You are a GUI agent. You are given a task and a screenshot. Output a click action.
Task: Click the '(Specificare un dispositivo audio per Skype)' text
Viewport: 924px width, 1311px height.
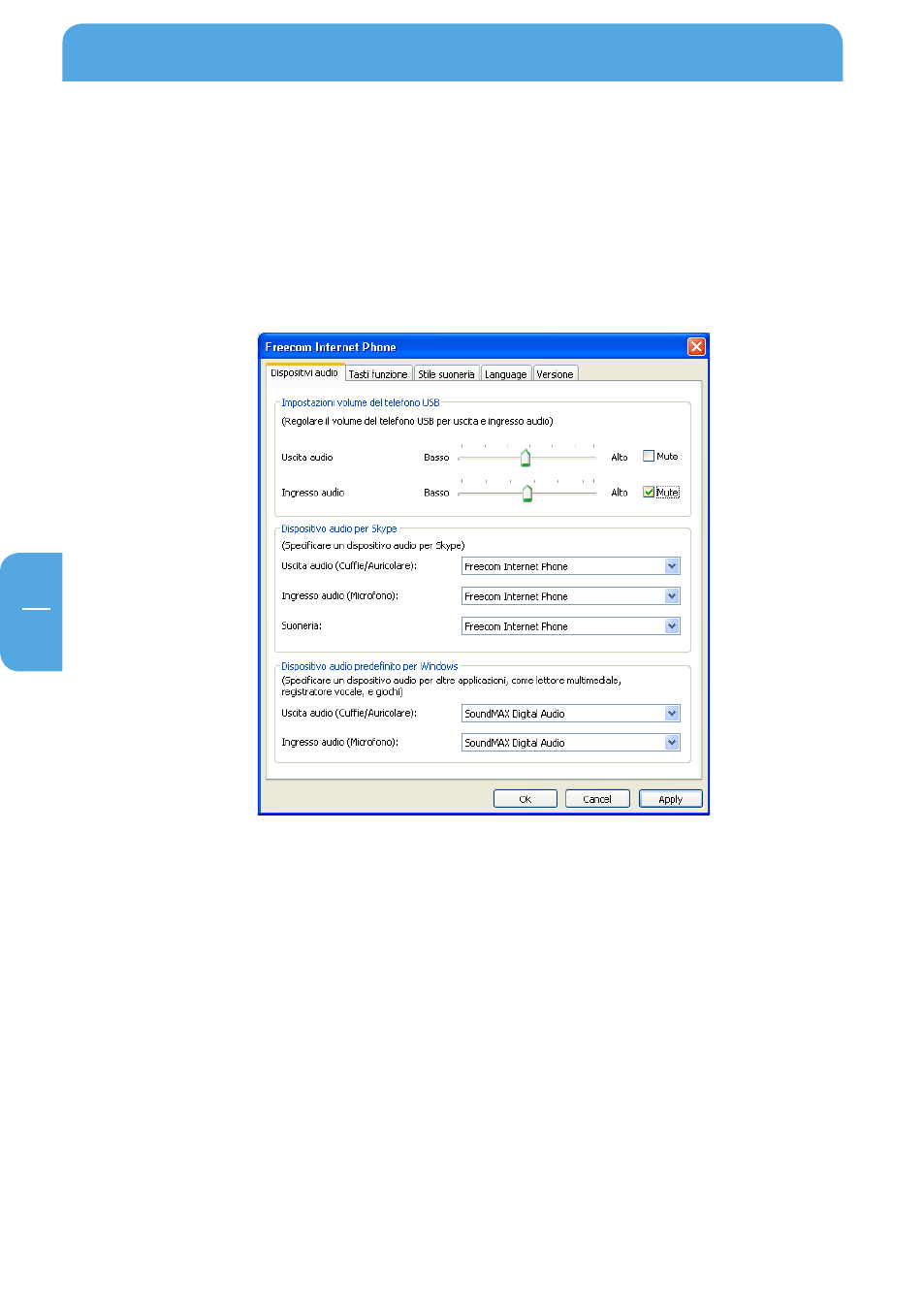(x=373, y=546)
